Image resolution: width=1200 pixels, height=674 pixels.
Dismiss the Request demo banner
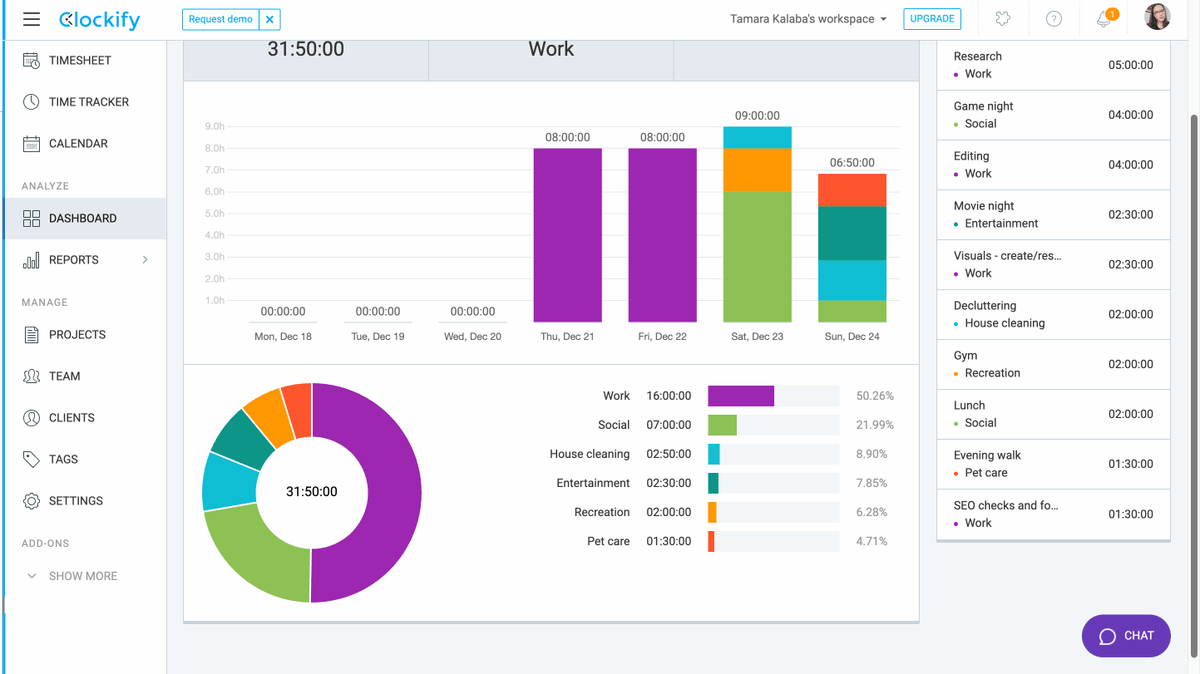tap(270, 20)
